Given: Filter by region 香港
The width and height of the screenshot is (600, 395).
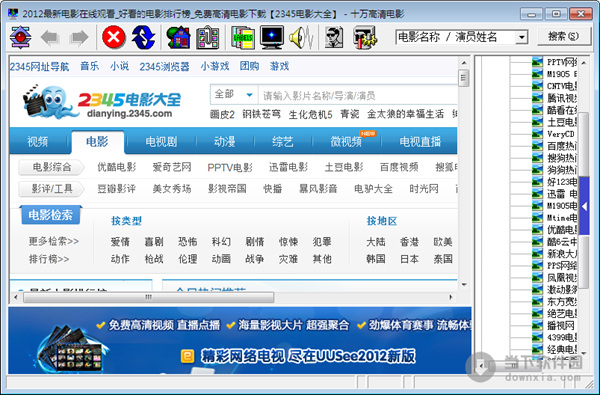Looking at the screenshot, I should click(x=409, y=242).
